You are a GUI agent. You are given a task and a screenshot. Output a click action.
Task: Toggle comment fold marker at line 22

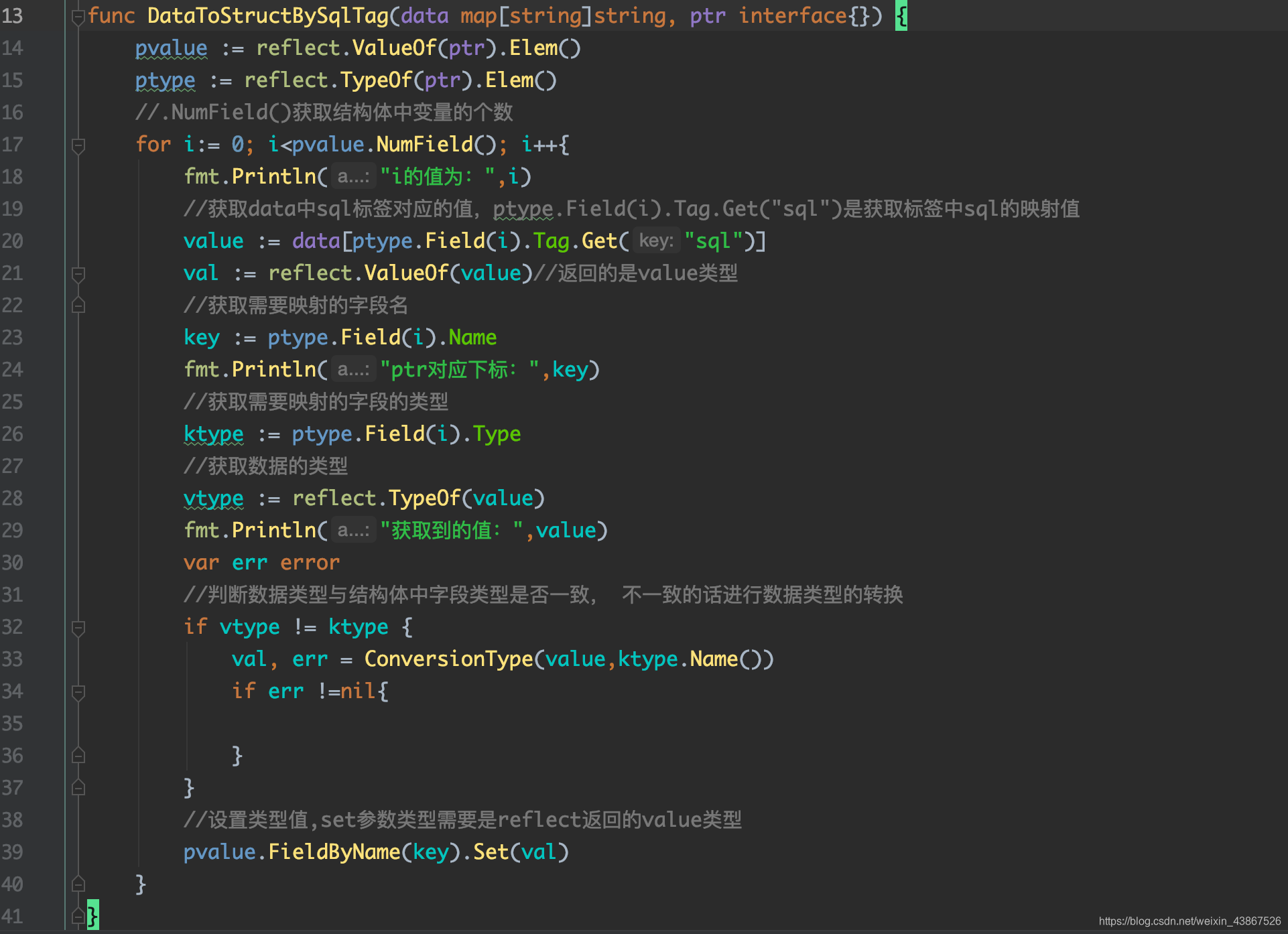coord(78,306)
